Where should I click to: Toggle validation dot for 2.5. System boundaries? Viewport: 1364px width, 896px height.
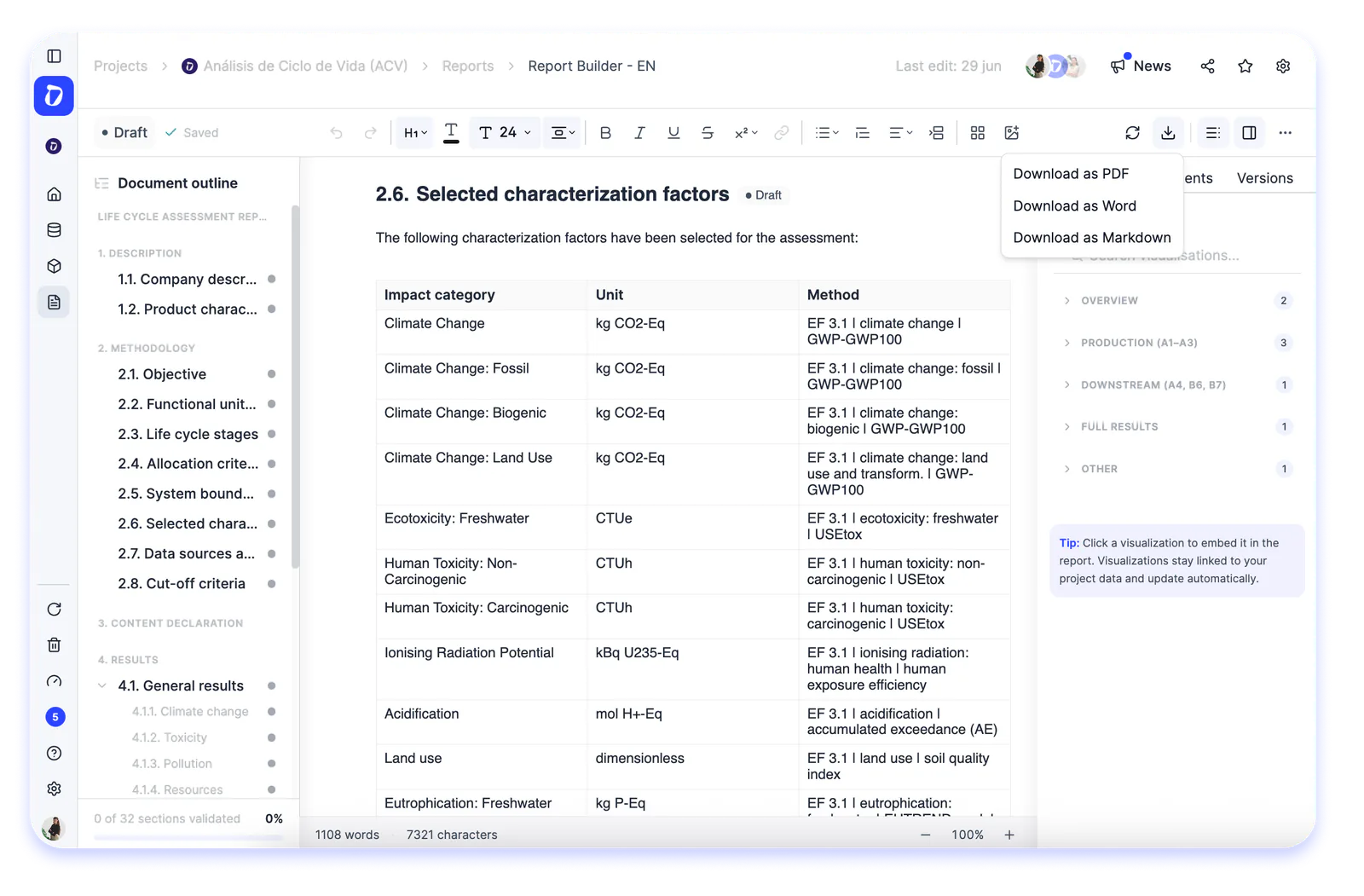pyautogui.click(x=271, y=494)
